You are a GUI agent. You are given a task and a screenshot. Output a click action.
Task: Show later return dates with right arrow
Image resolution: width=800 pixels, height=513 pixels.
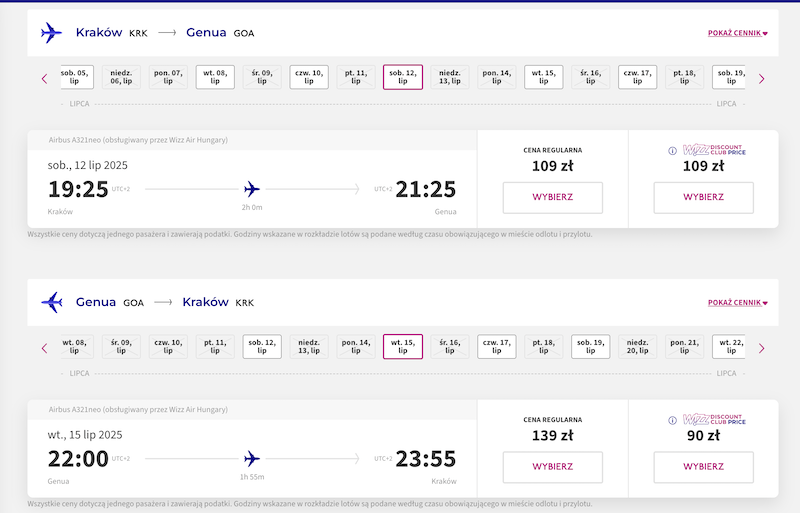[x=762, y=348]
